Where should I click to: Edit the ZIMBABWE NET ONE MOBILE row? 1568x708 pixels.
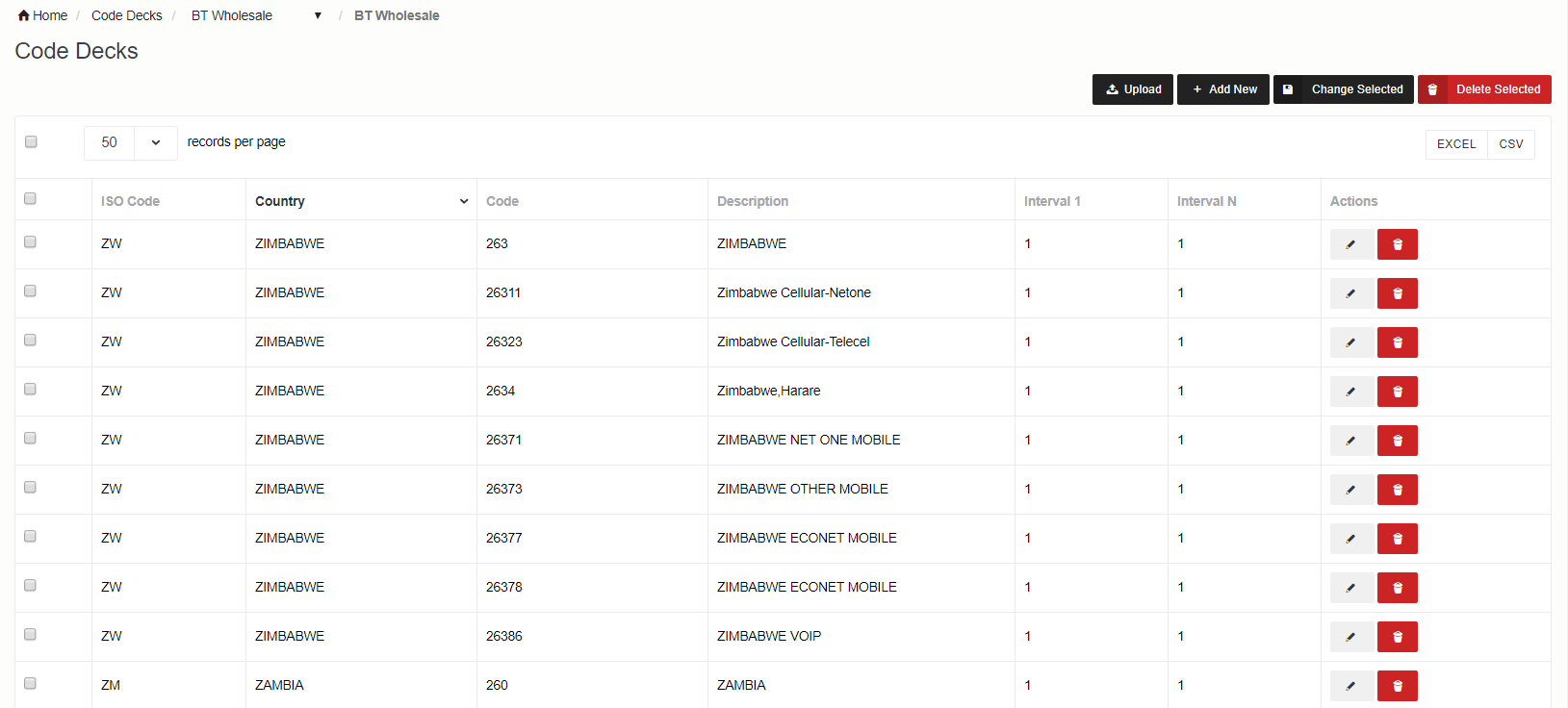(x=1350, y=441)
